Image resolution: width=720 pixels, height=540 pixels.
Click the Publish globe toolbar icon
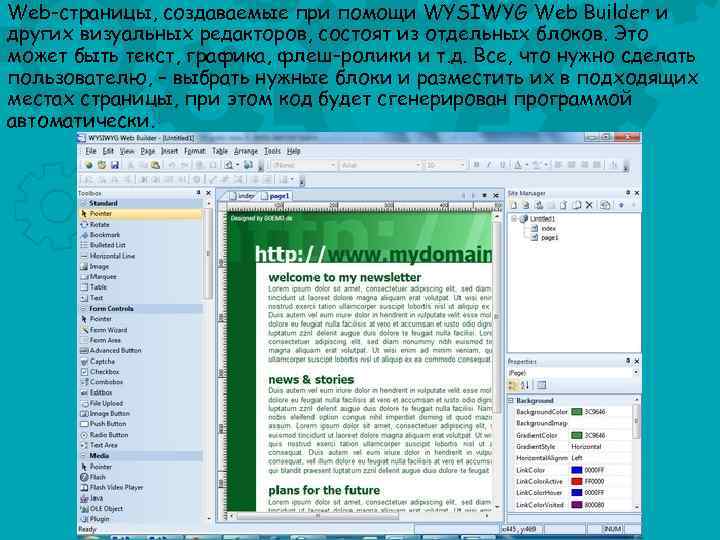tap(248, 165)
